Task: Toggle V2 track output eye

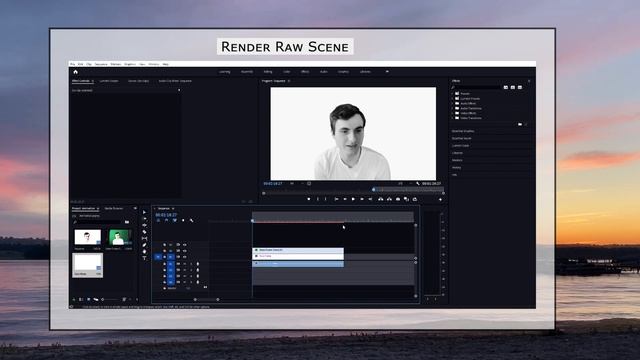Action: [x=184, y=251]
